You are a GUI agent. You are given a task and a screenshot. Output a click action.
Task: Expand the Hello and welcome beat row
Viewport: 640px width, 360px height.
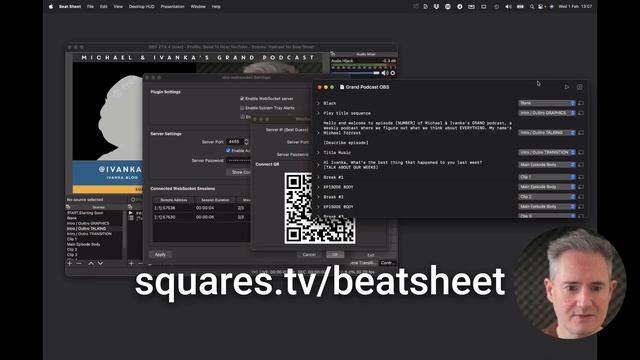(x=318, y=133)
